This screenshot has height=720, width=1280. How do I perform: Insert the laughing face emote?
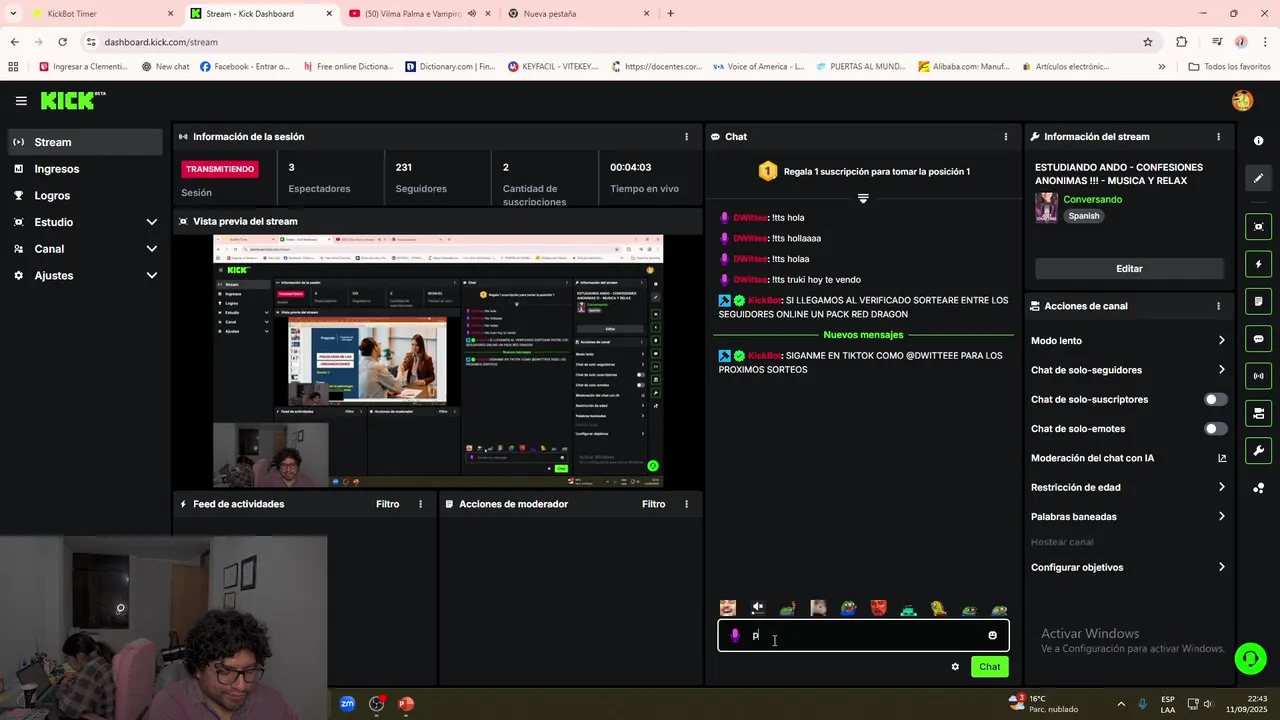[728, 608]
